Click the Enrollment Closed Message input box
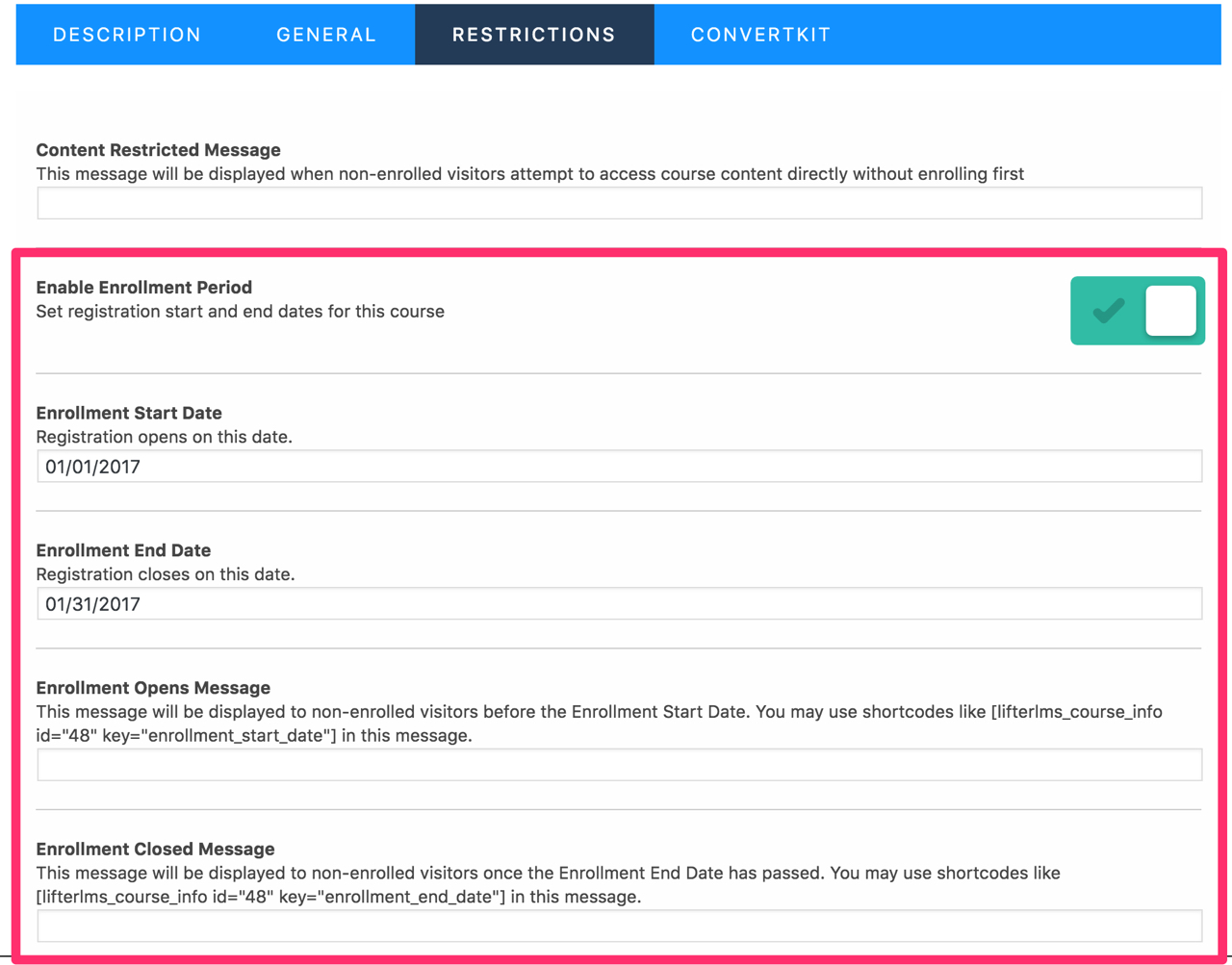Image resolution: width=1232 pixels, height=965 pixels. 620,926
